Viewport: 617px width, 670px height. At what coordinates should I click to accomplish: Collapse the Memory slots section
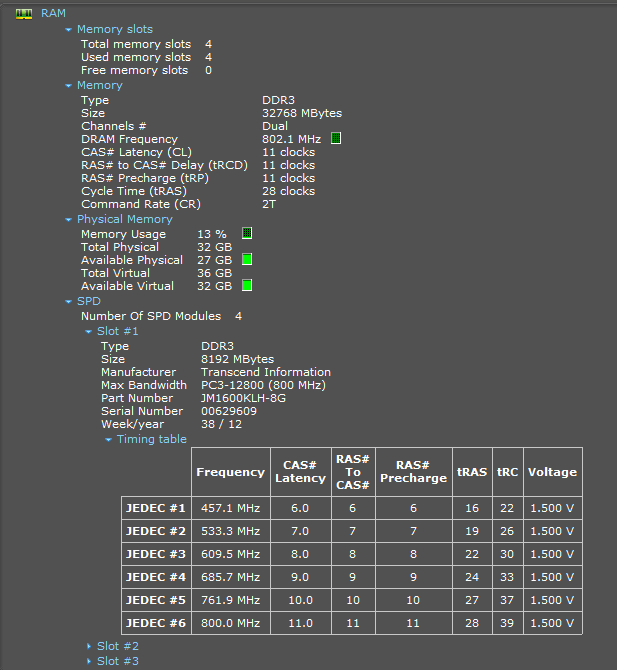(69, 30)
